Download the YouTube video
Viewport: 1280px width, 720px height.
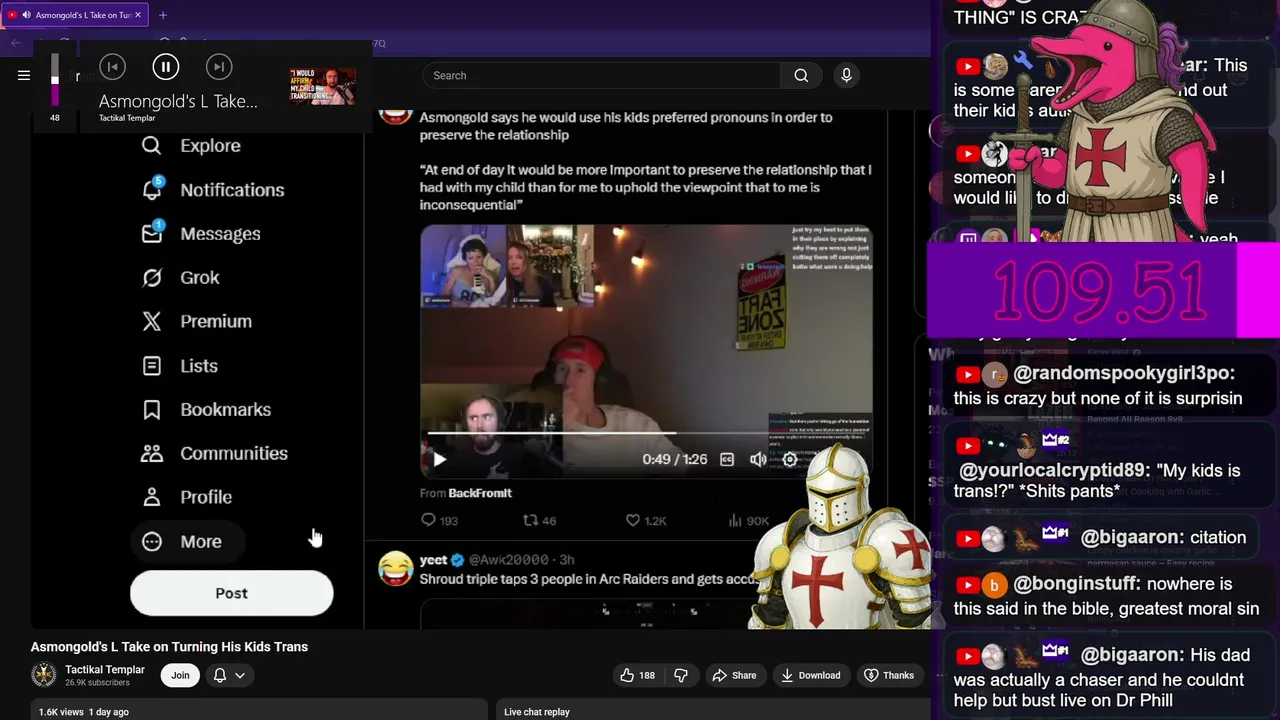(x=810, y=675)
